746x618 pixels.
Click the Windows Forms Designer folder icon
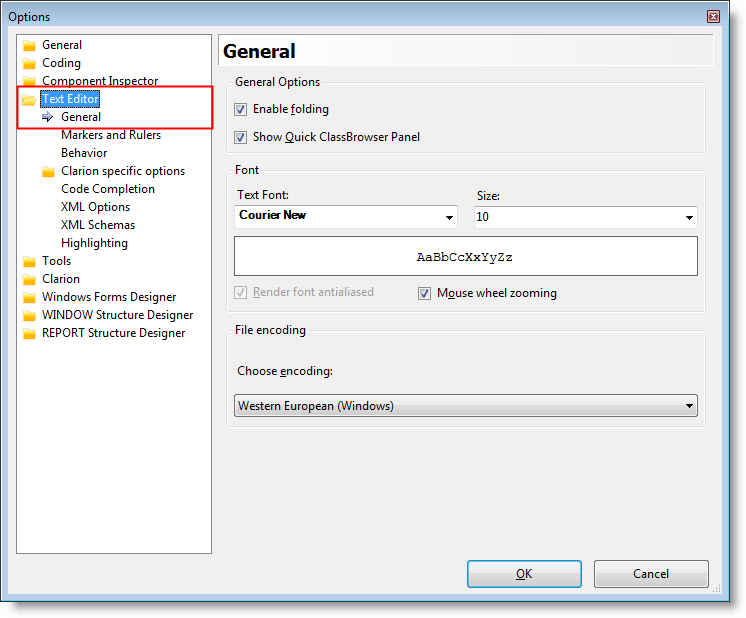(29, 297)
